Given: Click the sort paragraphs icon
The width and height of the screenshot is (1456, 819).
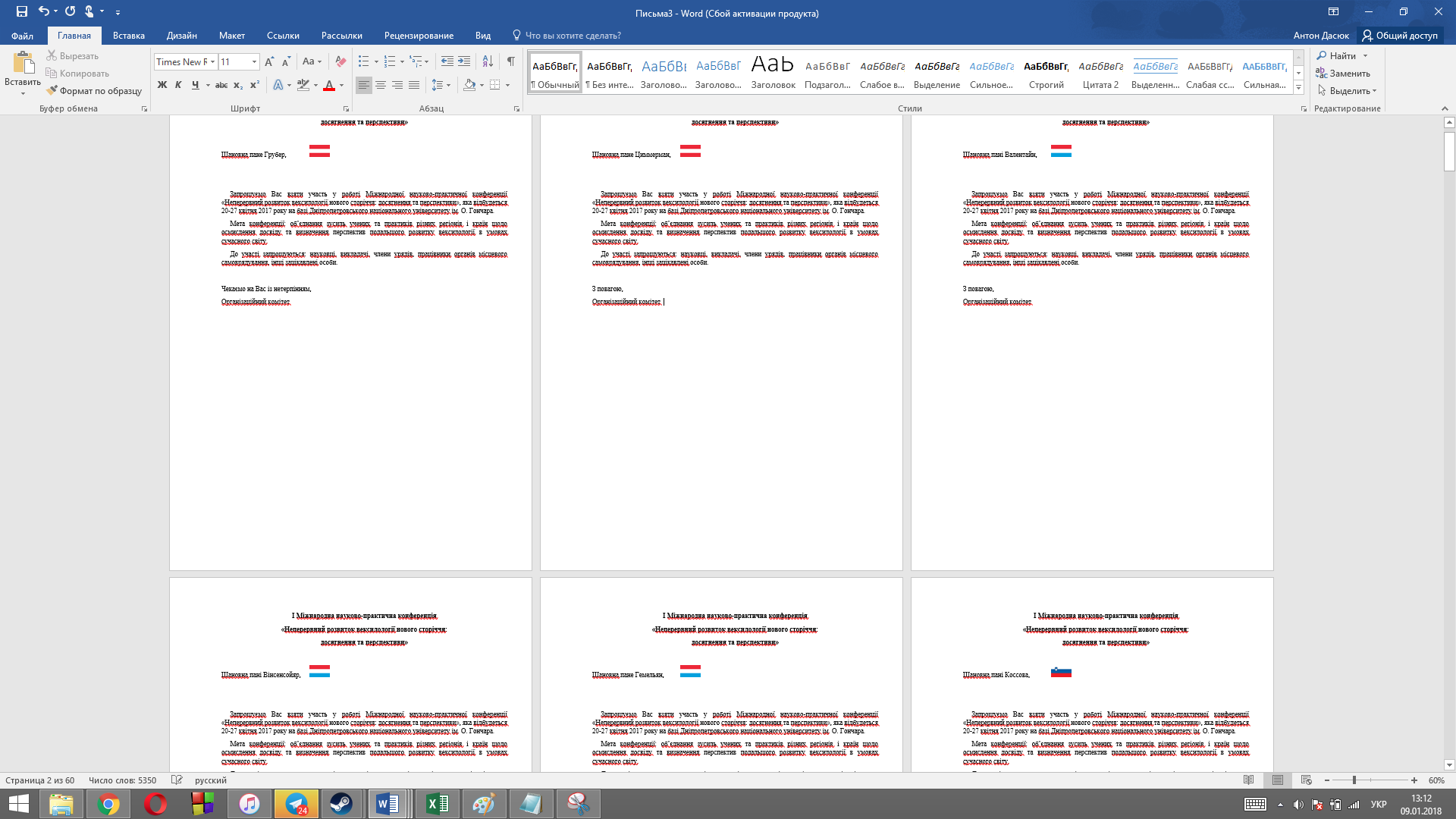Looking at the screenshot, I should (488, 61).
